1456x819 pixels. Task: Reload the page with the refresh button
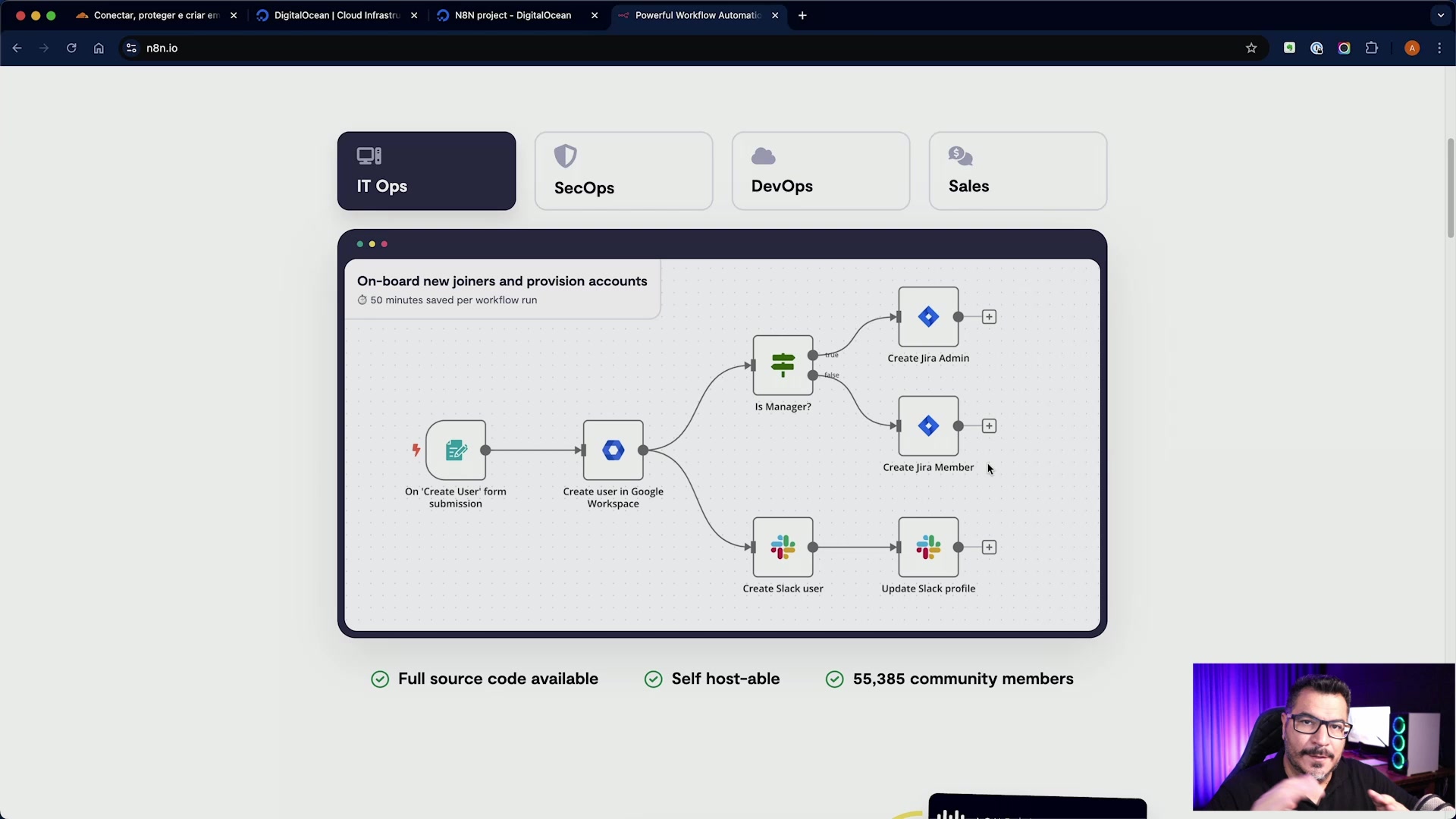point(71,48)
